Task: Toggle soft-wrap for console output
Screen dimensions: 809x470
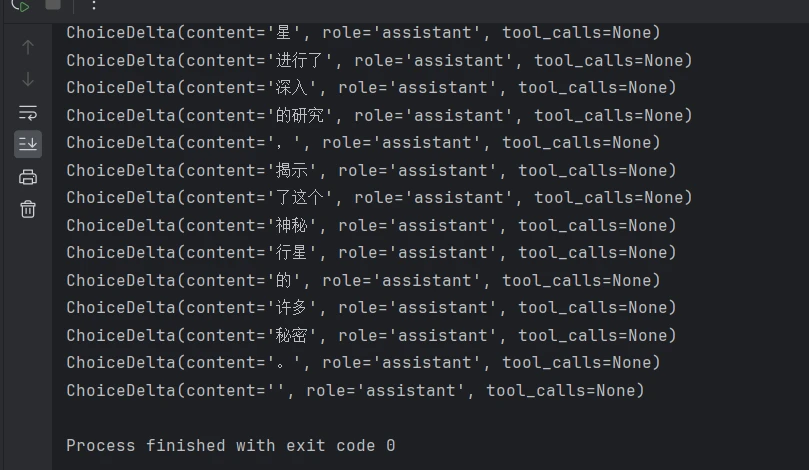Action: pos(28,112)
